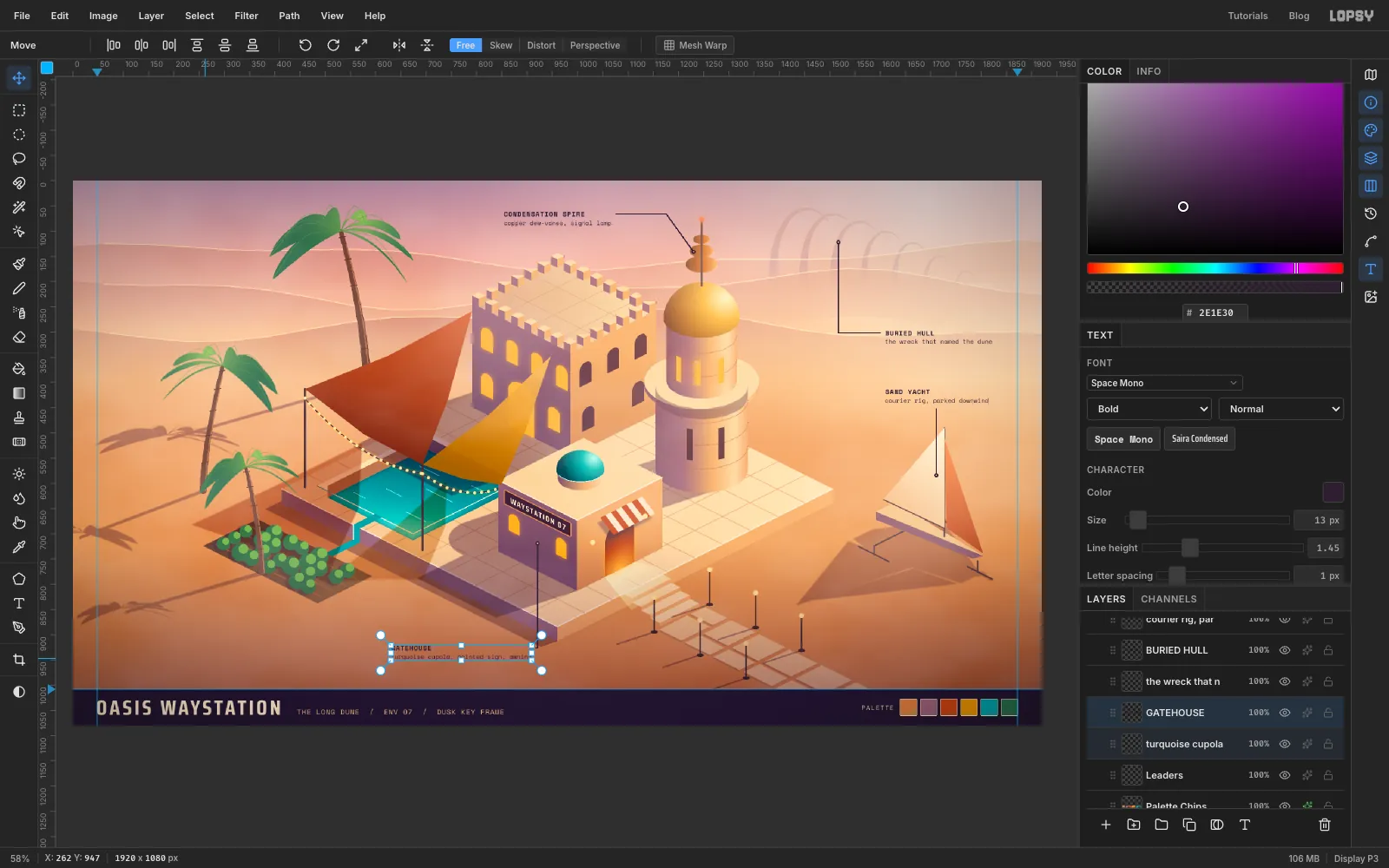1389x868 pixels.
Task: Delete layer using the trash icon
Action: (x=1325, y=825)
